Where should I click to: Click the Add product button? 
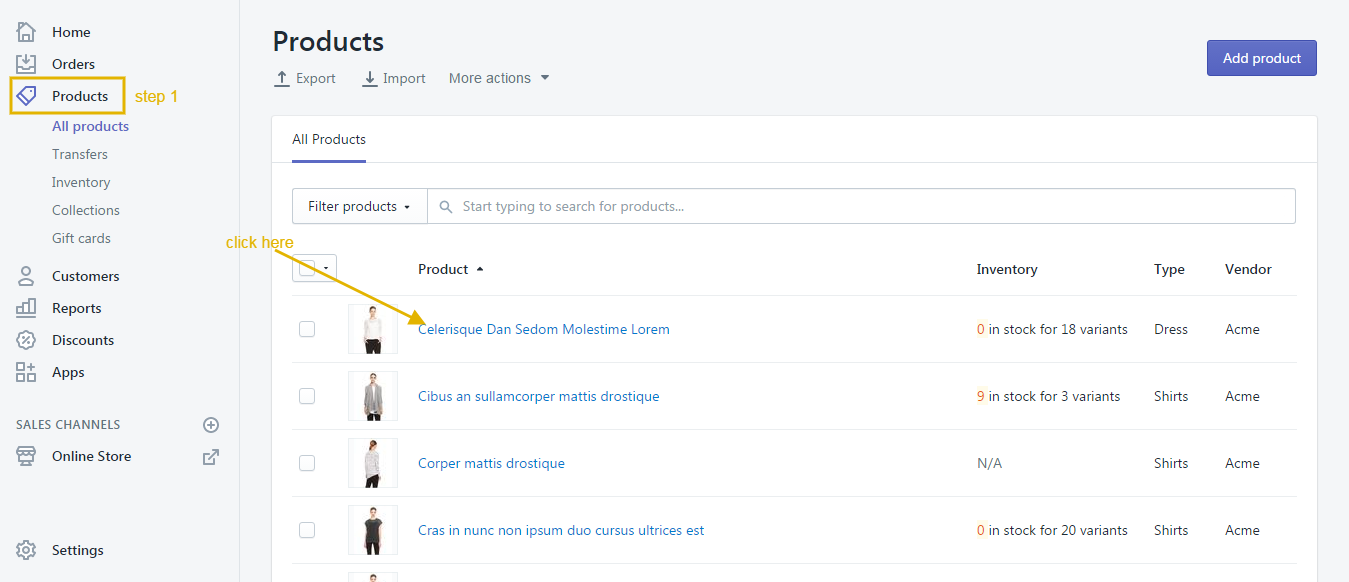pos(1262,58)
